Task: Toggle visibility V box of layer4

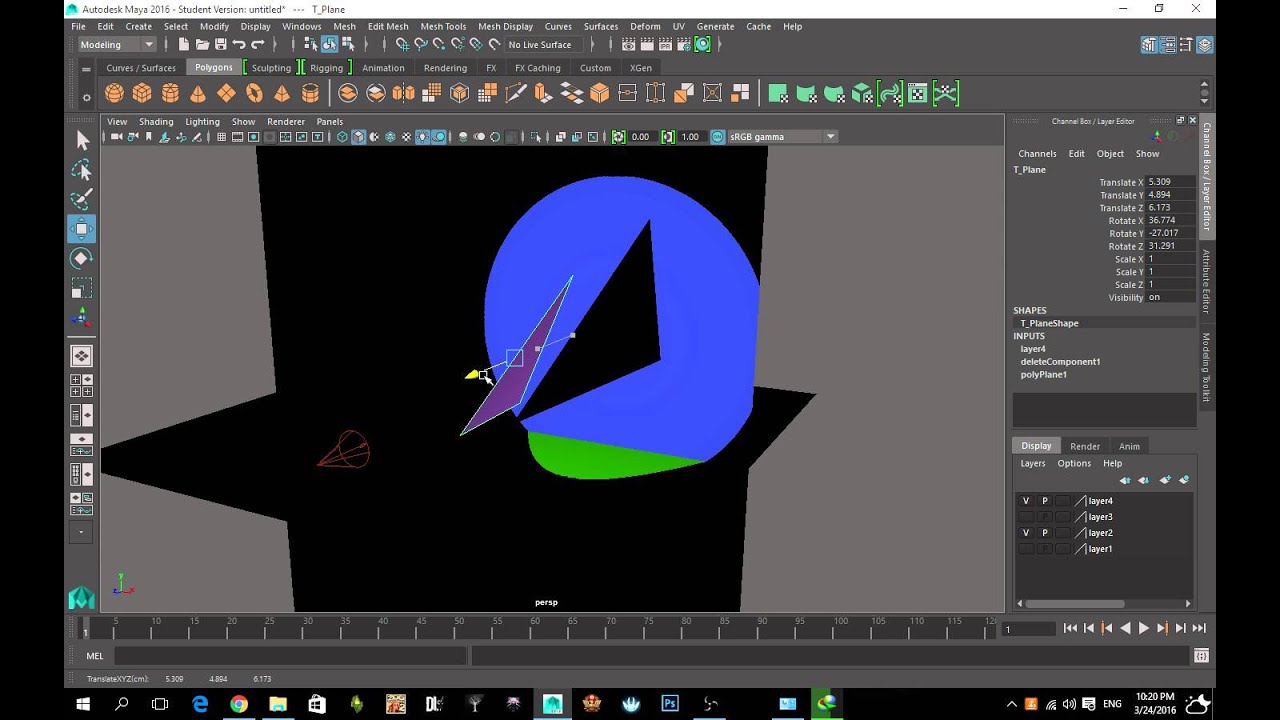Action: (1026, 501)
